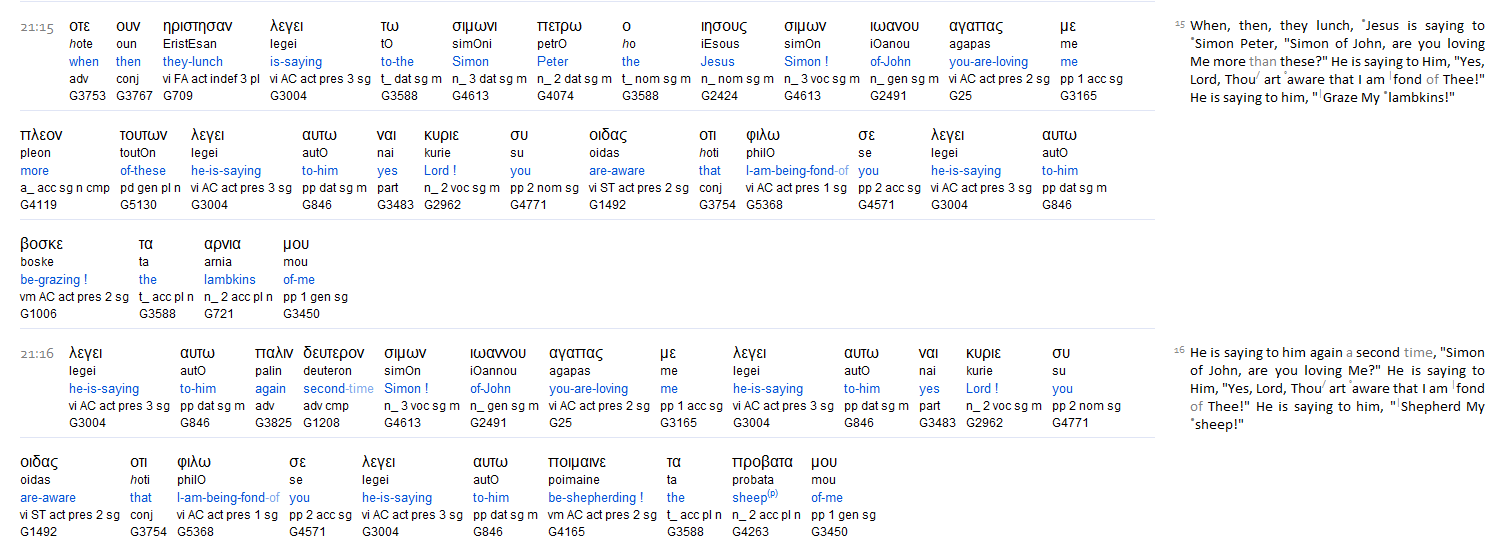Select the Greek word ηριστησαν
The image size is (1495, 542).
(x=197, y=26)
